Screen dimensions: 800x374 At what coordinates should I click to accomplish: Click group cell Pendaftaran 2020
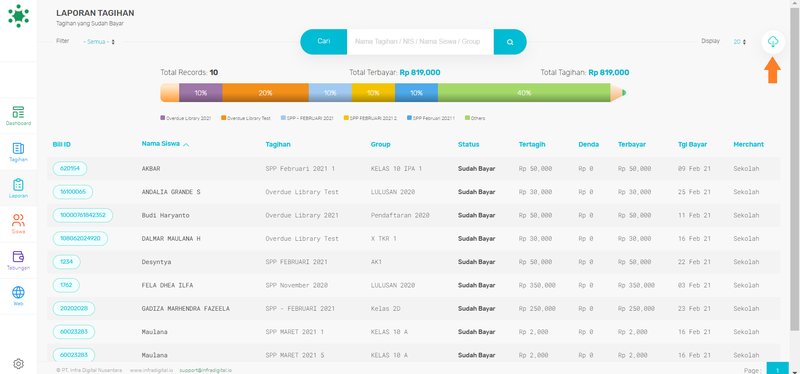400,215
